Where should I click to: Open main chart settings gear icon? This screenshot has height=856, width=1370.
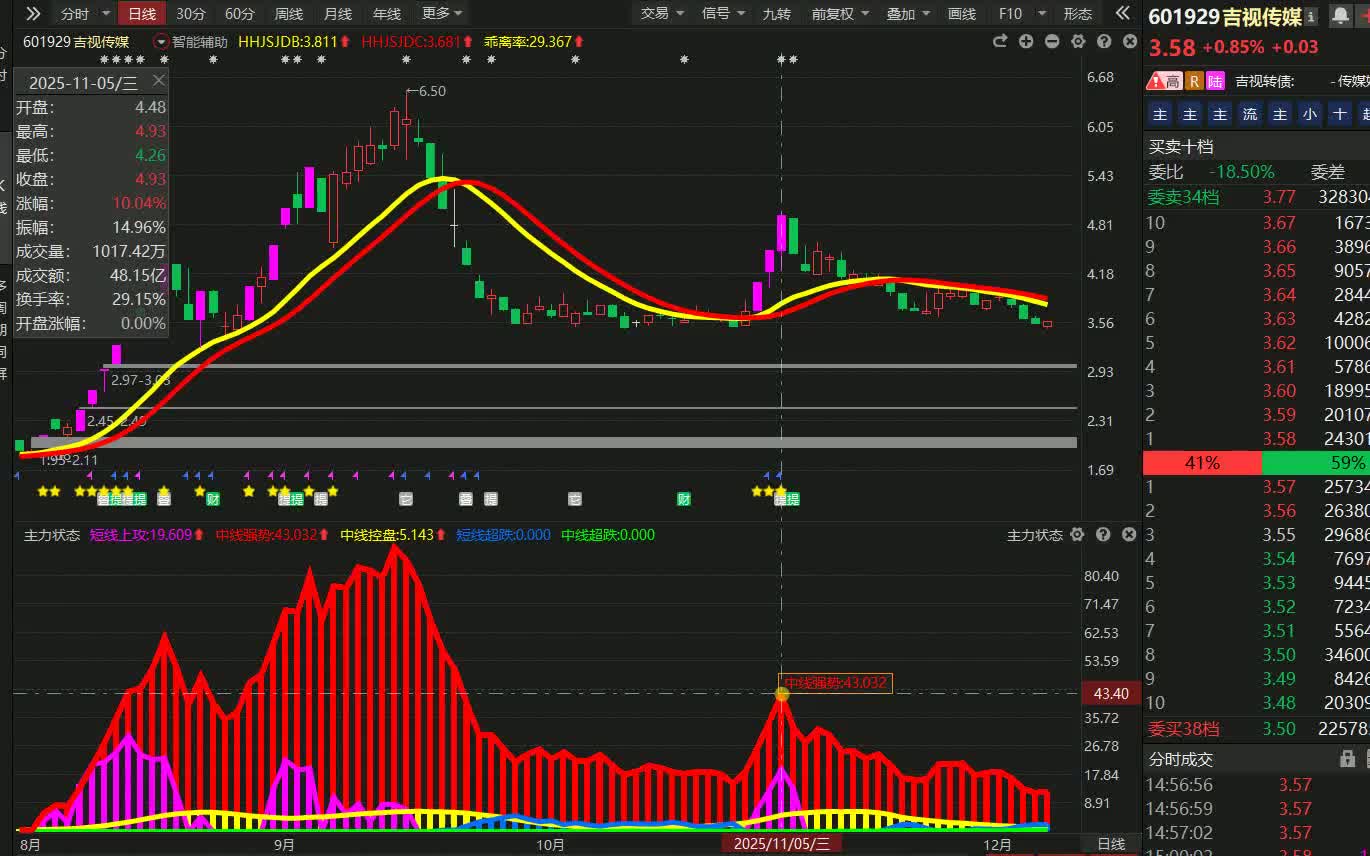(1078, 41)
